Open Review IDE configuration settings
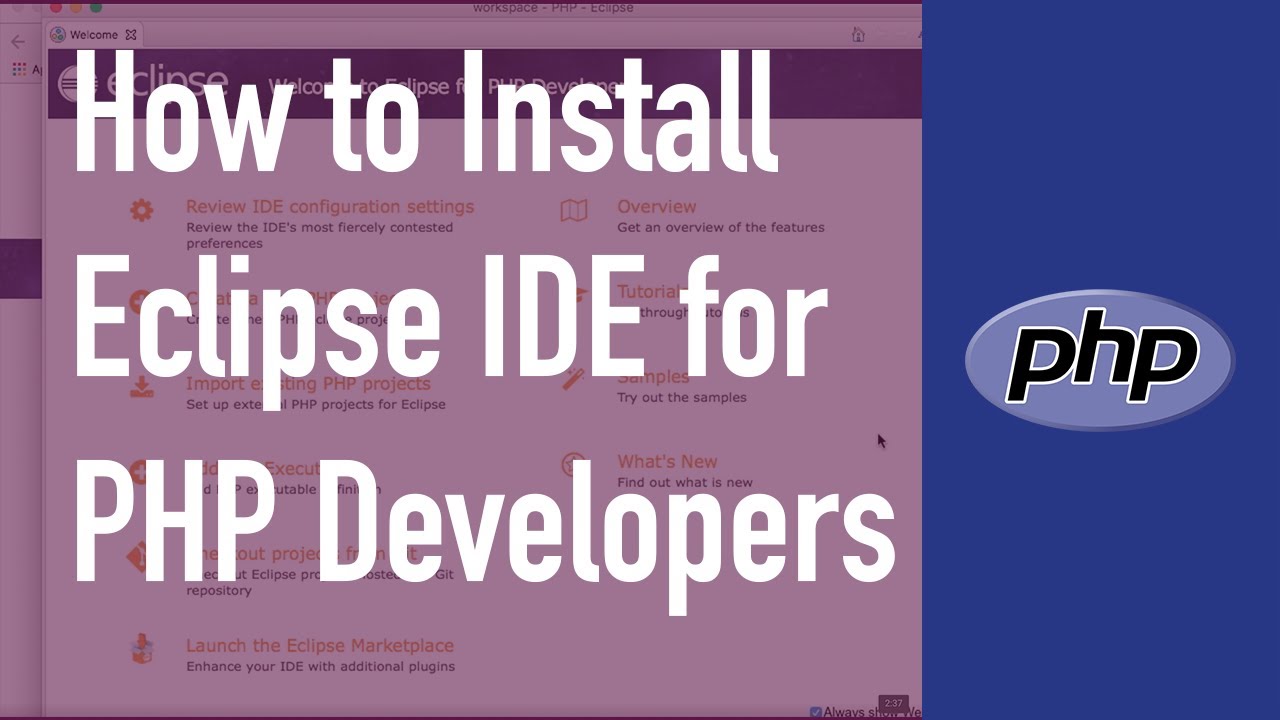This screenshot has width=1280, height=720. pos(330,207)
